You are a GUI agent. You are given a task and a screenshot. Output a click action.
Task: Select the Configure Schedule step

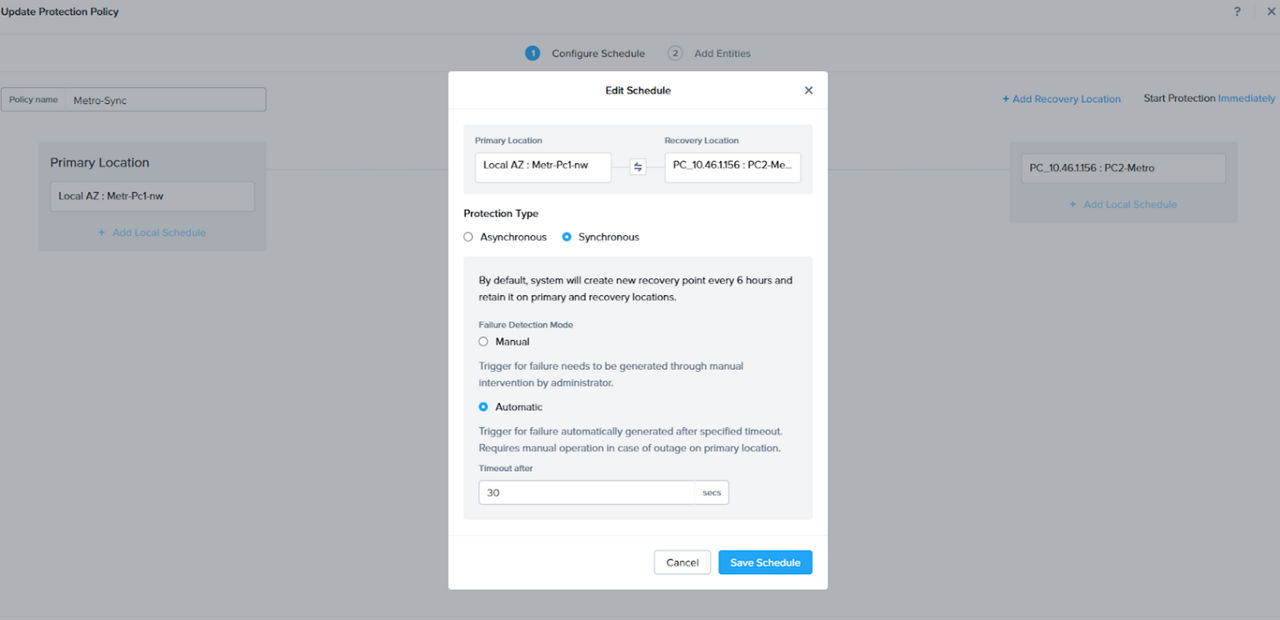click(x=597, y=53)
